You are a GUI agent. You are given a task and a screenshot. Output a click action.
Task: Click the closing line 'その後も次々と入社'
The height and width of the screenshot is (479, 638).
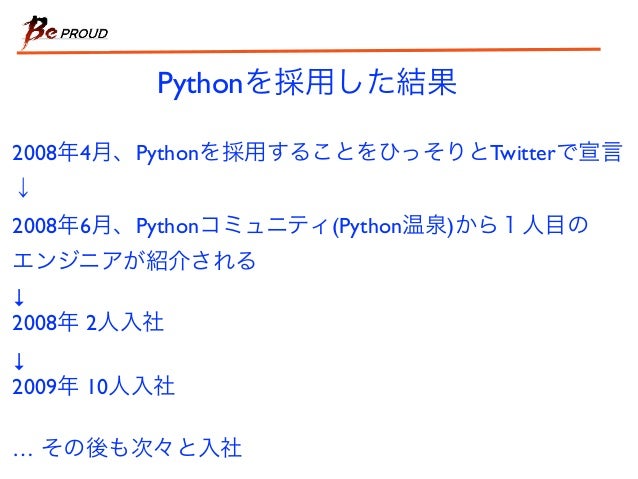click(142, 447)
